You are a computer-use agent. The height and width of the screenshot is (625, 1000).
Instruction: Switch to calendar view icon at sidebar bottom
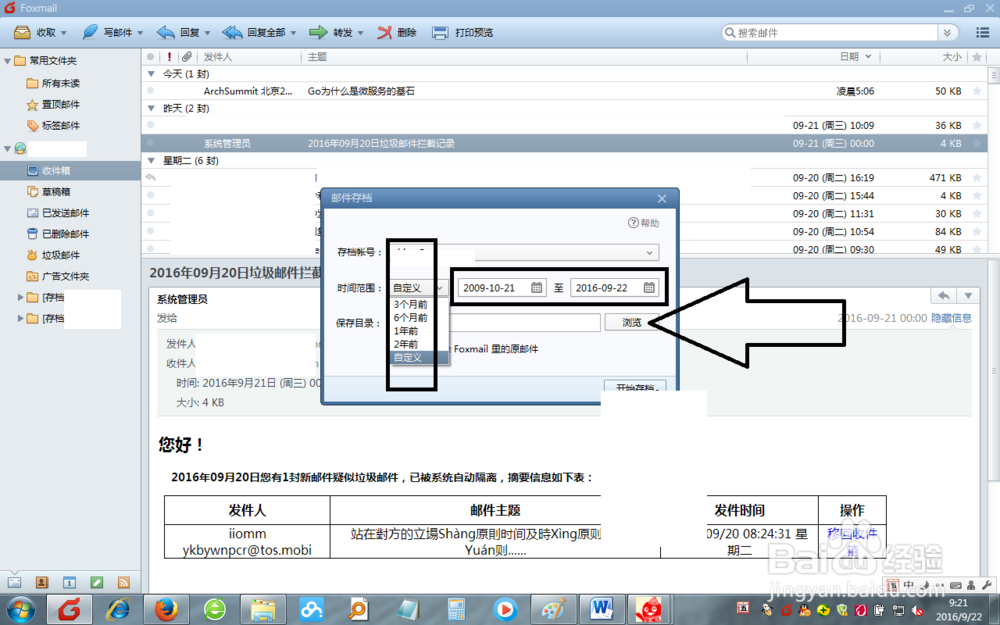click(x=69, y=582)
